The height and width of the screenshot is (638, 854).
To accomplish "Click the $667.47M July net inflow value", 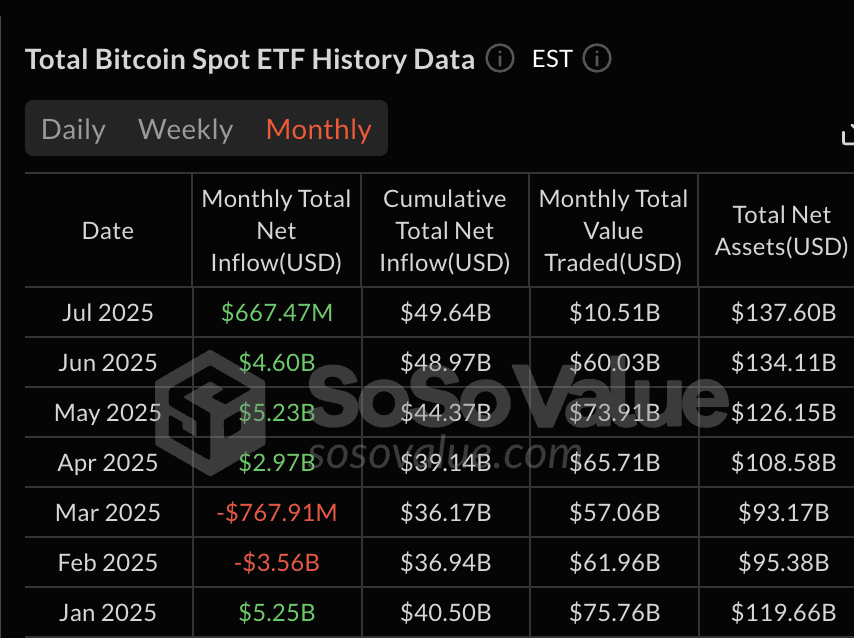I will point(277,313).
